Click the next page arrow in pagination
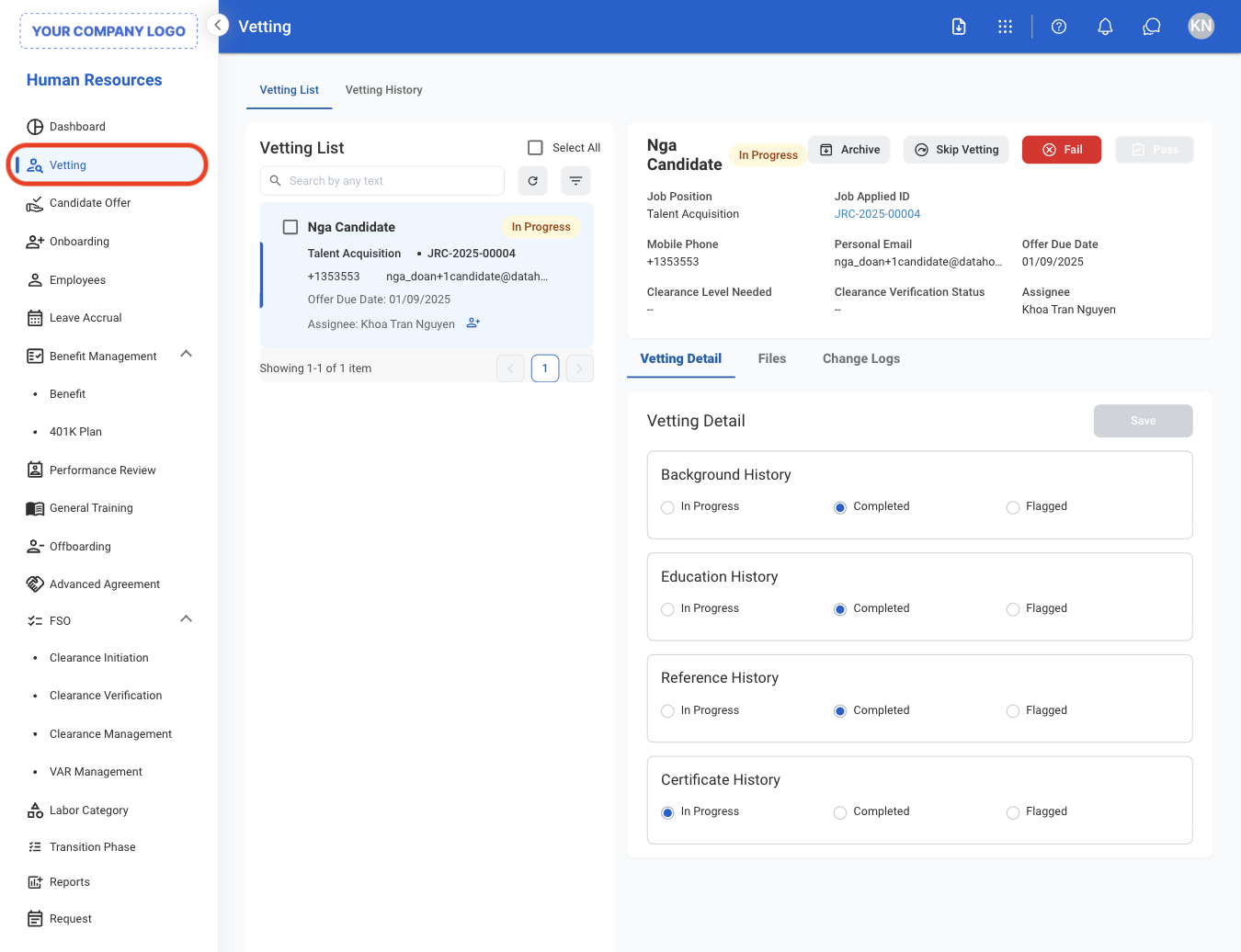The image size is (1241, 952). tap(579, 368)
